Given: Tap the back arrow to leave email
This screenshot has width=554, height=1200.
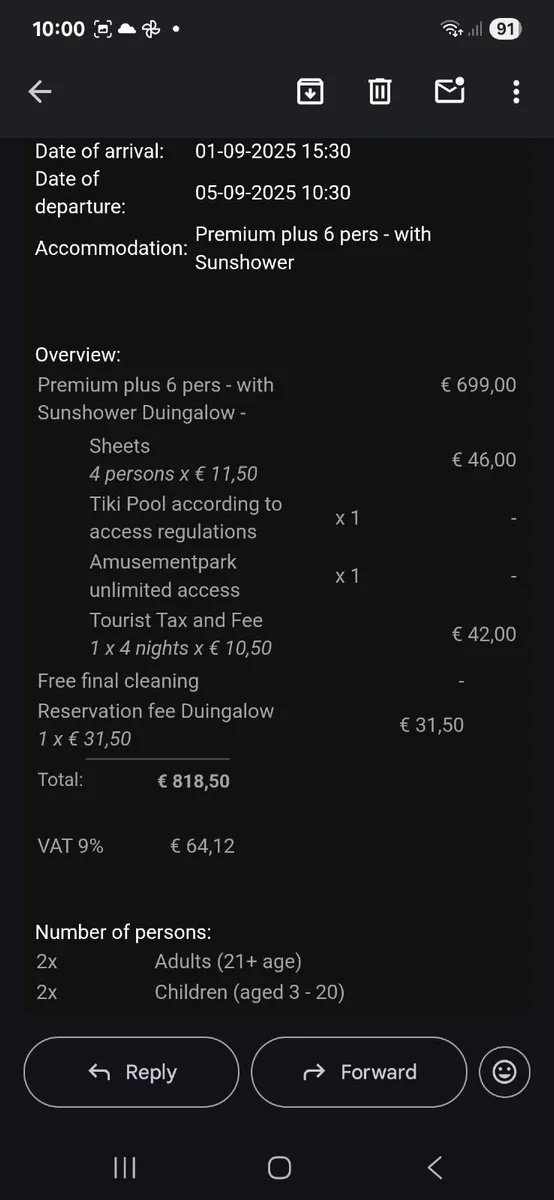Looking at the screenshot, I should pos(40,92).
